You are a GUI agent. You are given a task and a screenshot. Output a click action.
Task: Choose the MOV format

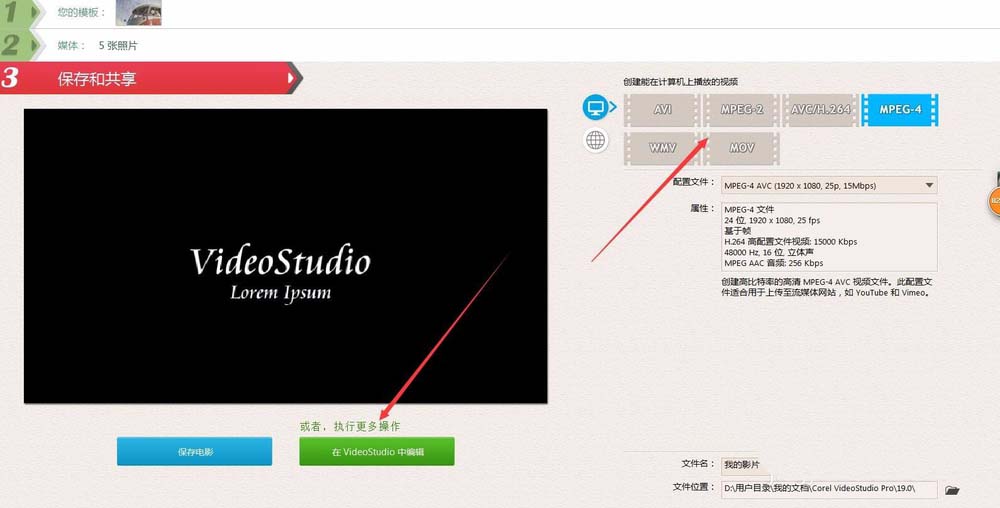(741, 148)
